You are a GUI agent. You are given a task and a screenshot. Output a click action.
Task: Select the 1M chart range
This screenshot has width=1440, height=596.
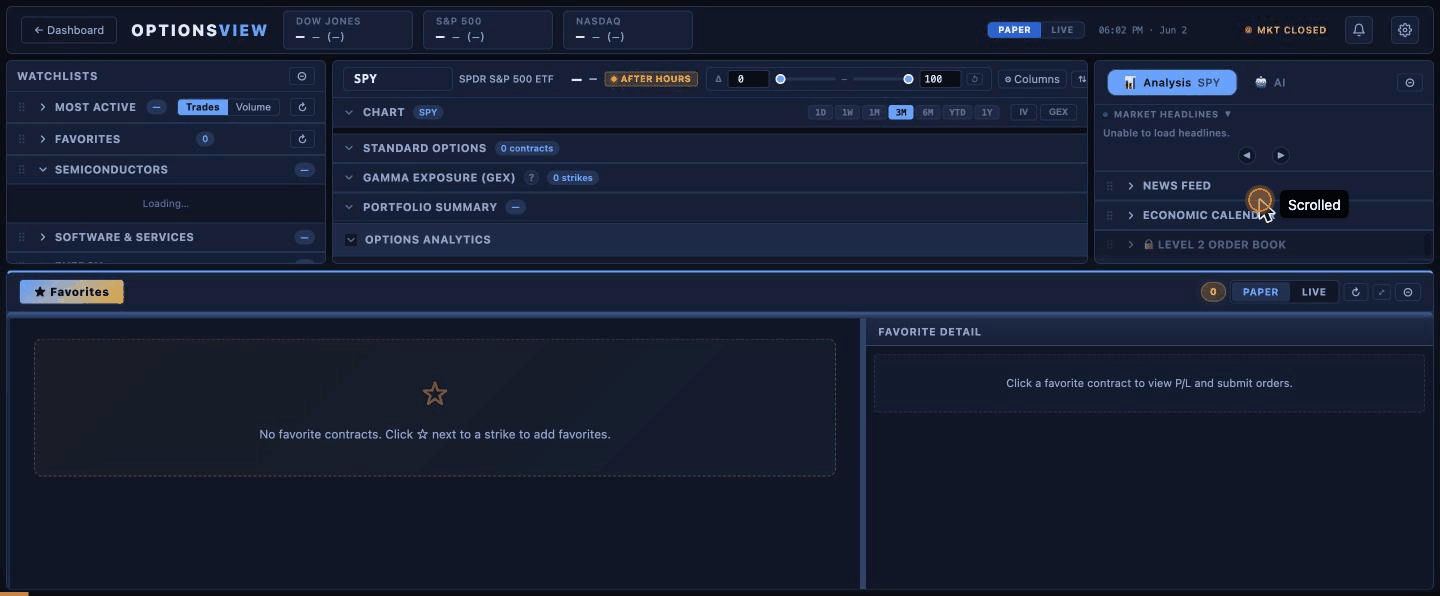[874, 113]
